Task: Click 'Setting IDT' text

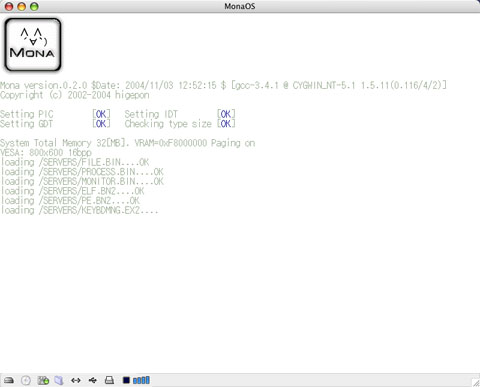Action: coord(151,114)
